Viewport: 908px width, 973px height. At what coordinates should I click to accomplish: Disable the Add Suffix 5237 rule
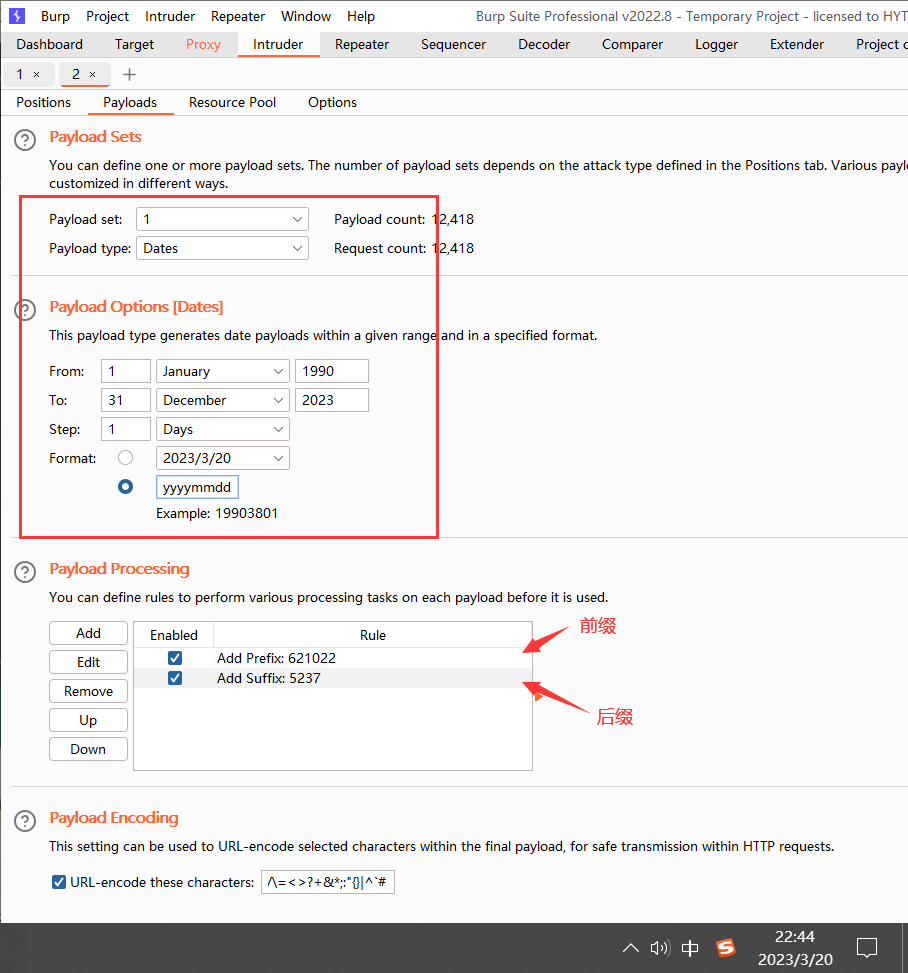(x=175, y=678)
